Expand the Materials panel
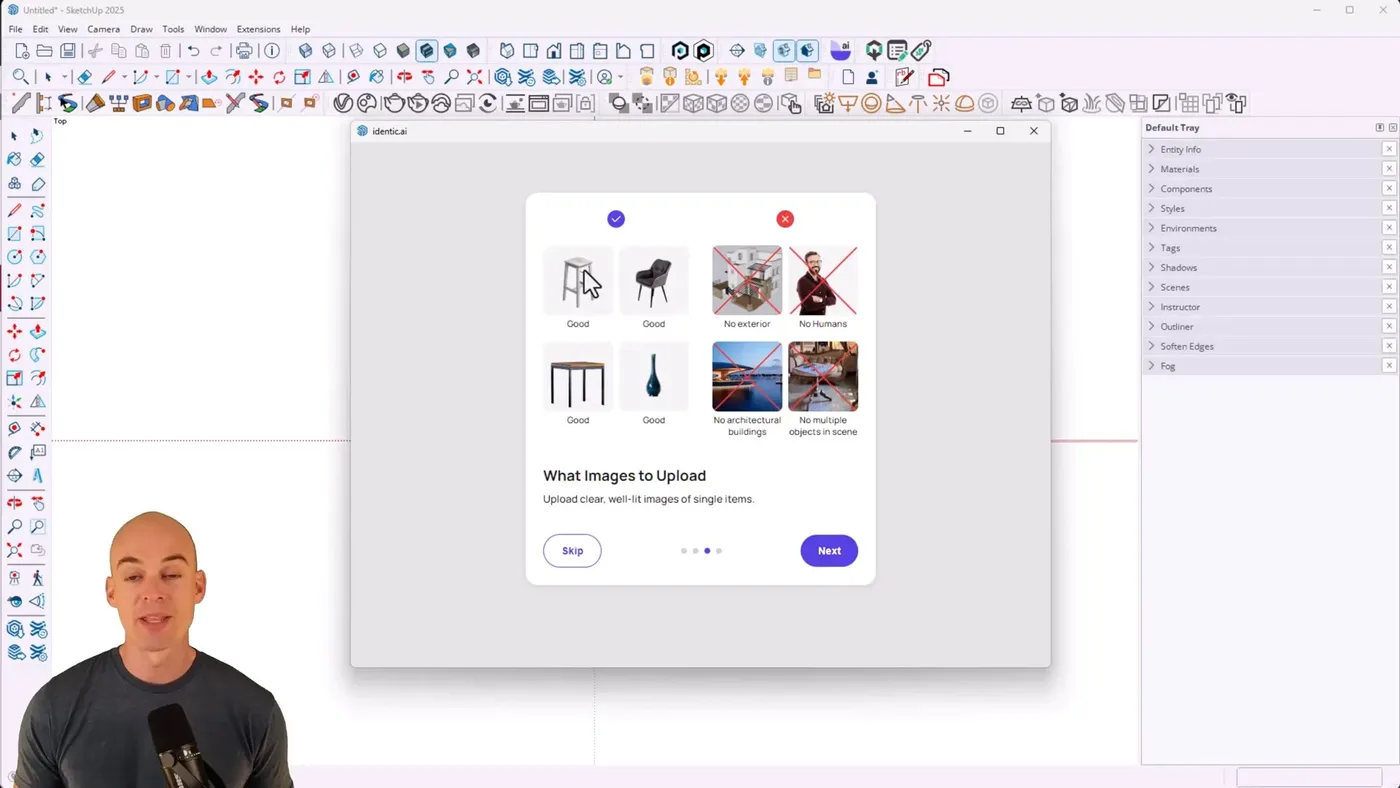Image resolution: width=1400 pixels, height=788 pixels. tap(1179, 169)
